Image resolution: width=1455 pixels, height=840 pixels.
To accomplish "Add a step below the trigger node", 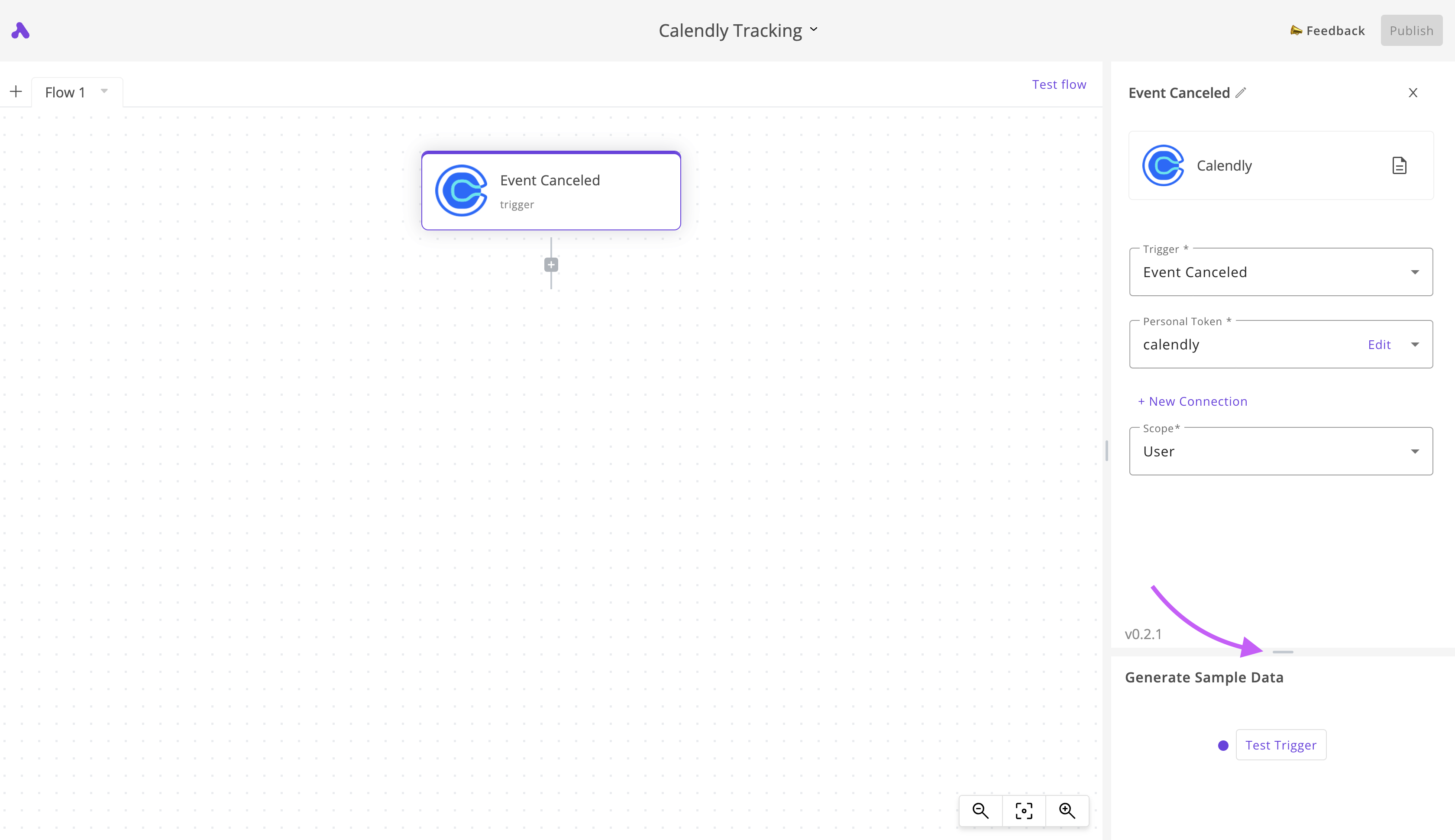I will click(551, 265).
